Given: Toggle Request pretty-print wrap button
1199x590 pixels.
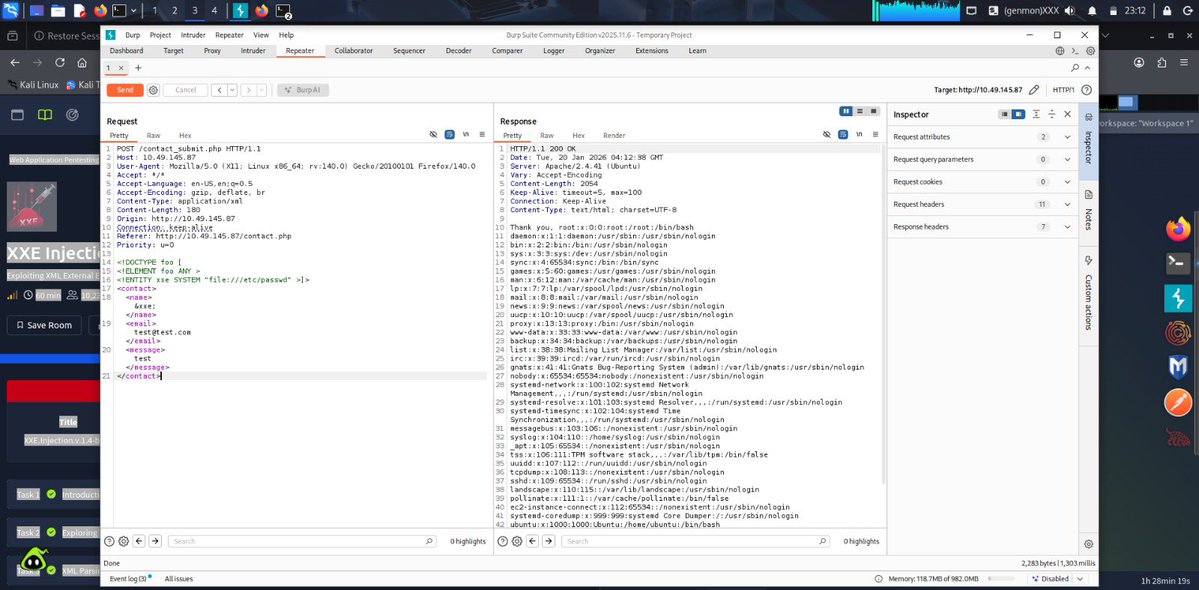Looking at the screenshot, I should [450, 135].
